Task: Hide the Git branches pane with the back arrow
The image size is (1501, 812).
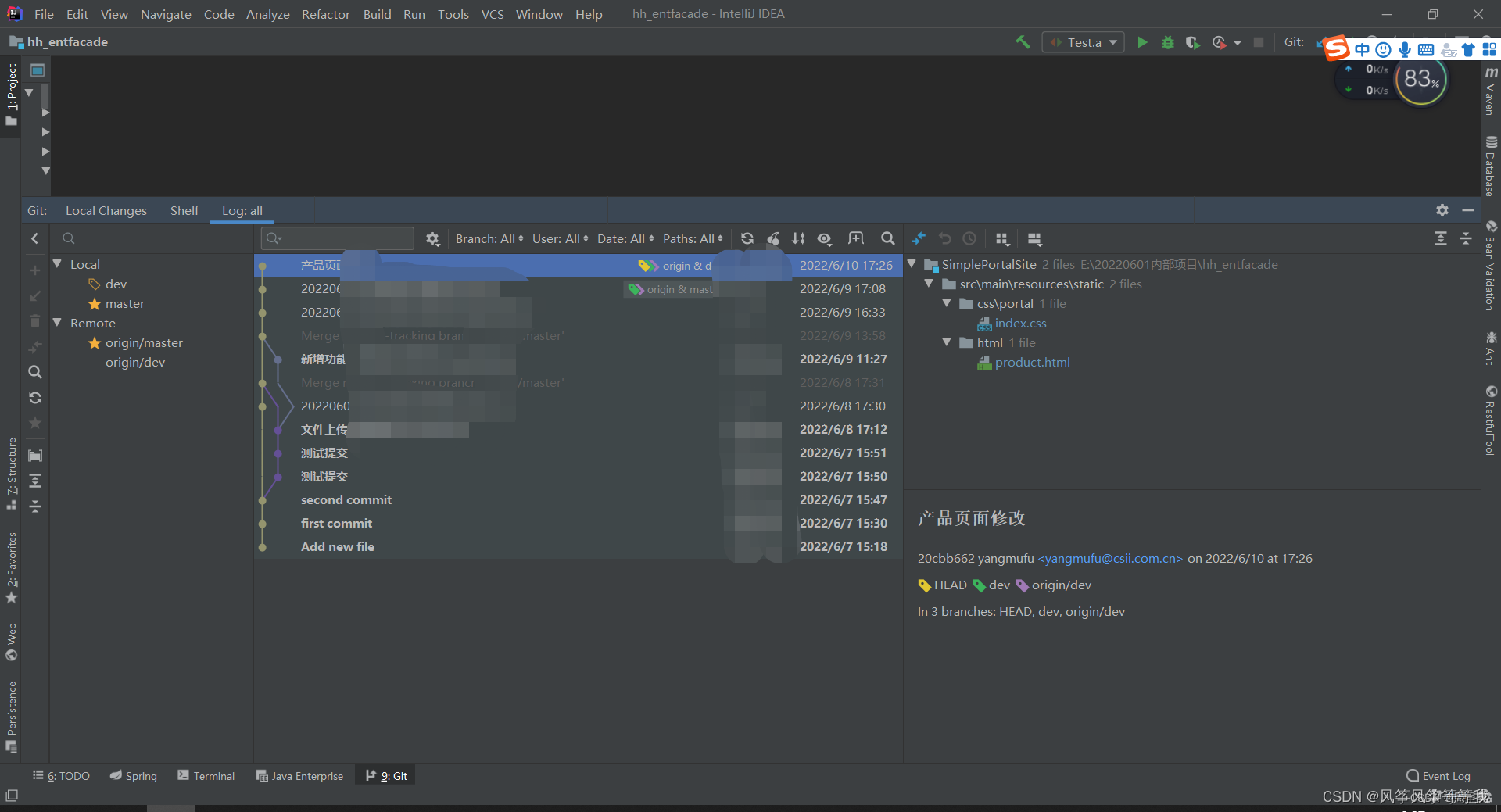Action: tap(34, 238)
